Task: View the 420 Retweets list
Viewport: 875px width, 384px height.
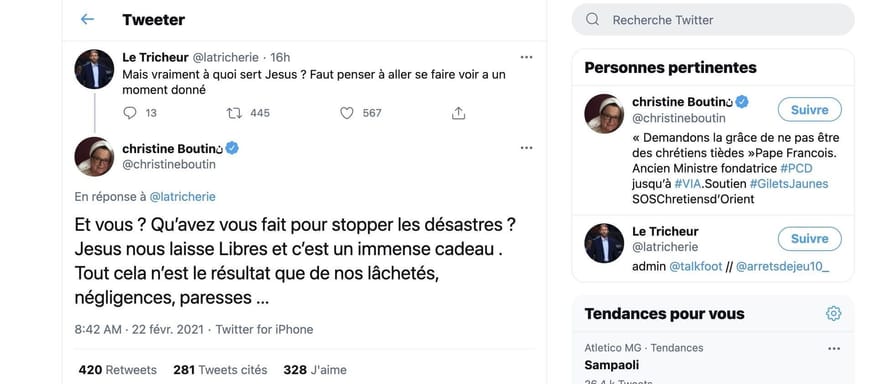Action: click(118, 370)
